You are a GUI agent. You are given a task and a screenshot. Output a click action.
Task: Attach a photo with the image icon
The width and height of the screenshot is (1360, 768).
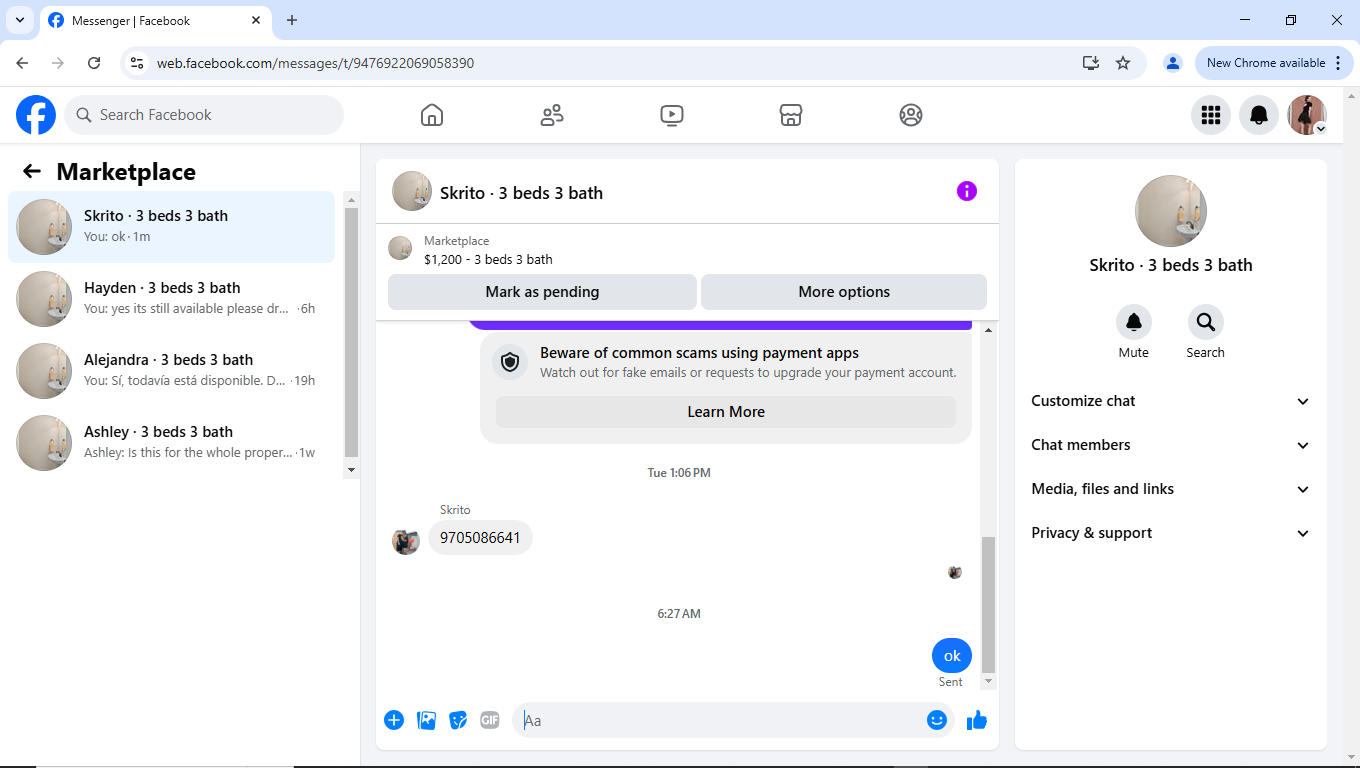[x=427, y=720]
